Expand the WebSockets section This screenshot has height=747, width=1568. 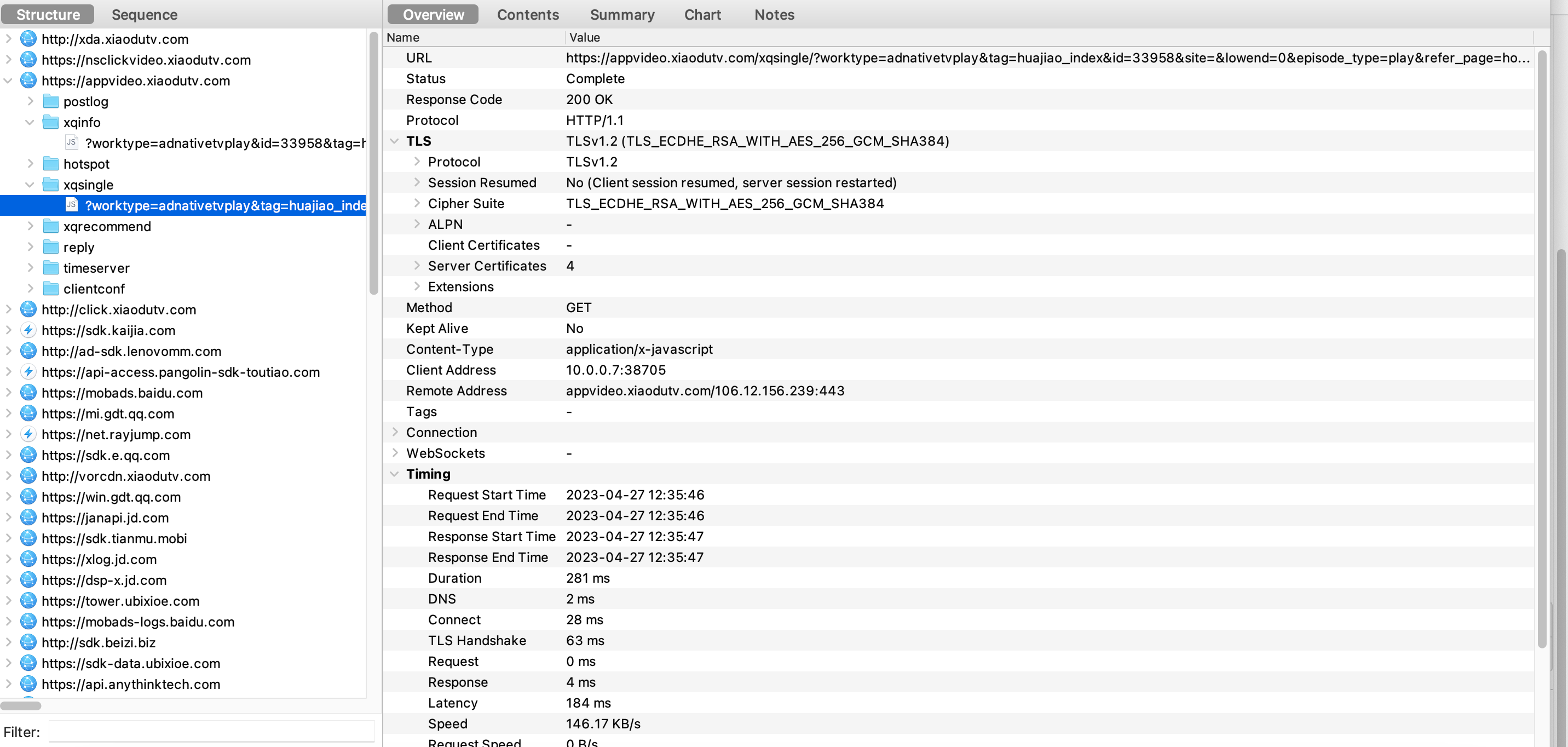tap(394, 452)
